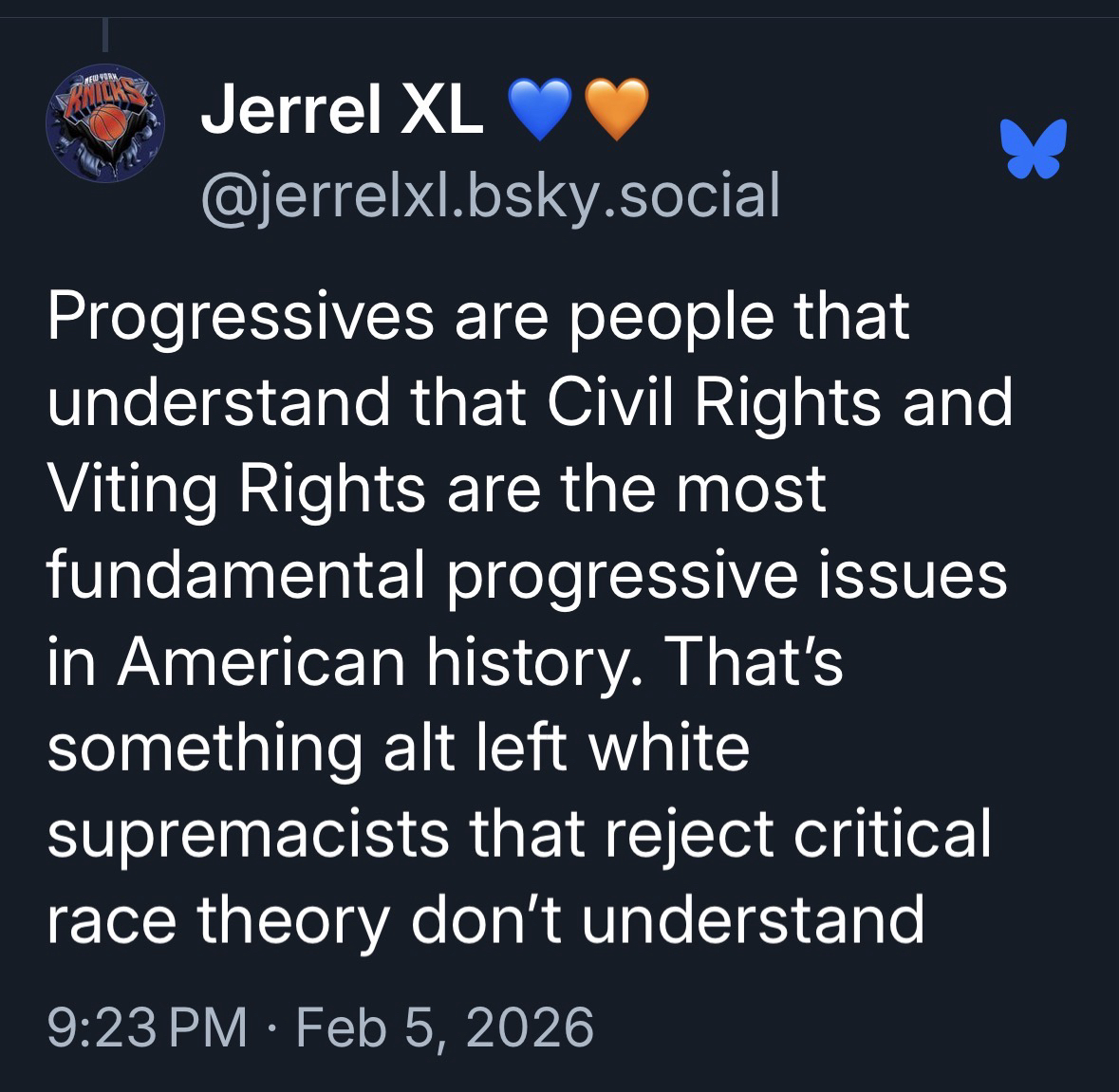Click the word "fundamental" in the post
The image size is (1119, 1092).
pyautogui.click(x=234, y=574)
